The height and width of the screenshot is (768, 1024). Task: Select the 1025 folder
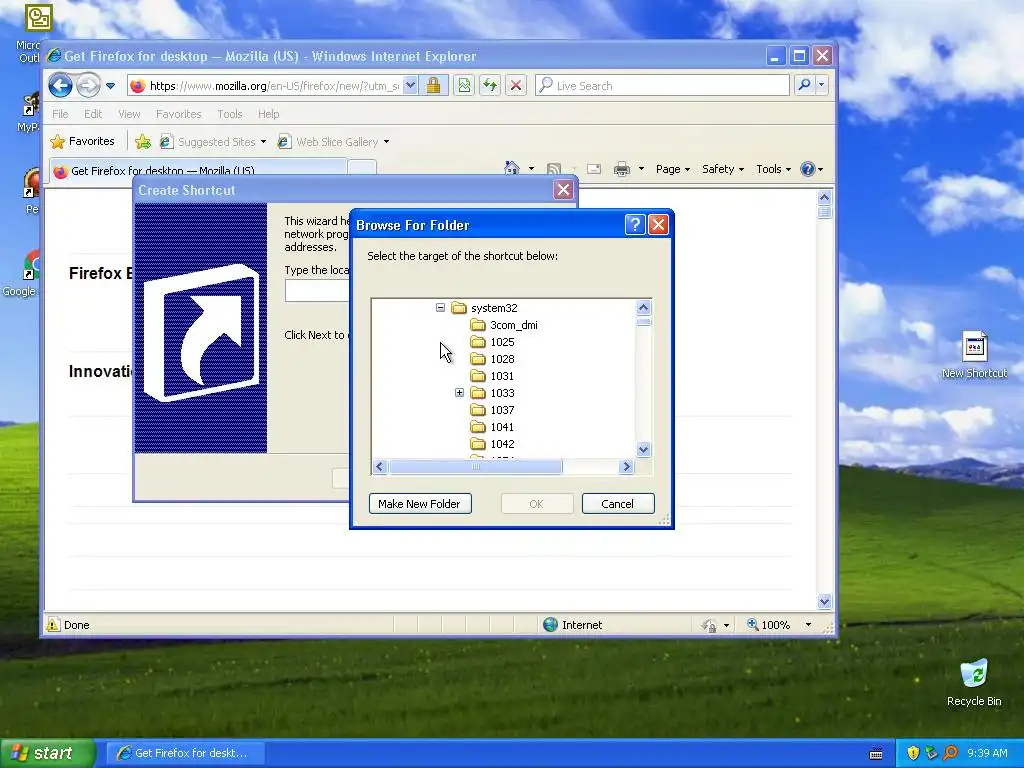point(502,342)
